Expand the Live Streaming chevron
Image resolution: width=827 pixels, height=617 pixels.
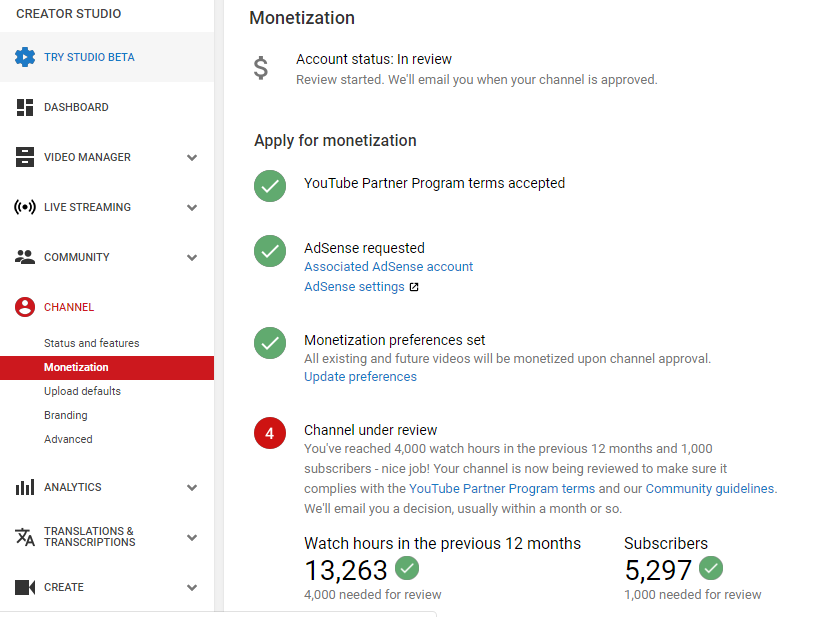click(x=192, y=207)
